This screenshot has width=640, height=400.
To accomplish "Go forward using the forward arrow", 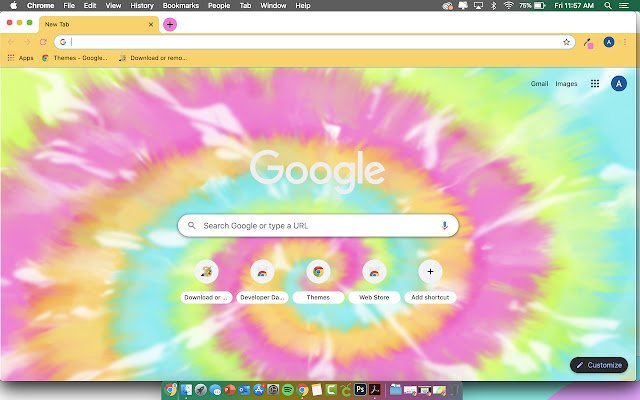I will 27,42.
